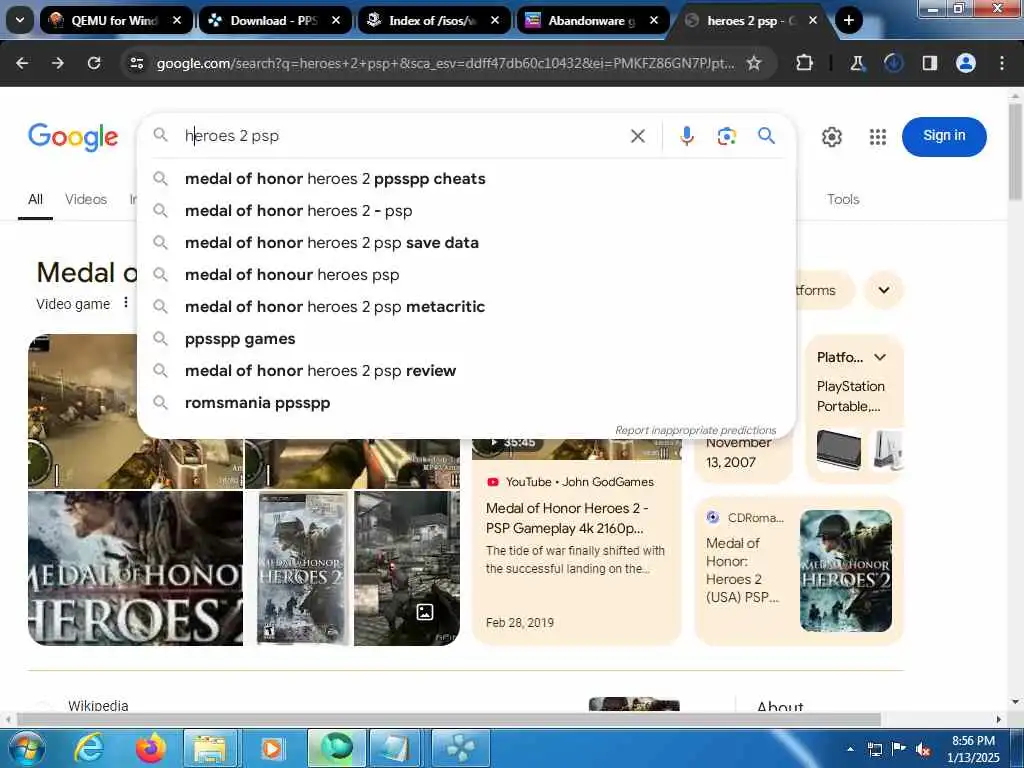This screenshot has width=1024, height=768.
Task: Open gameplay screenshot with image icon
Action: click(407, 568)
